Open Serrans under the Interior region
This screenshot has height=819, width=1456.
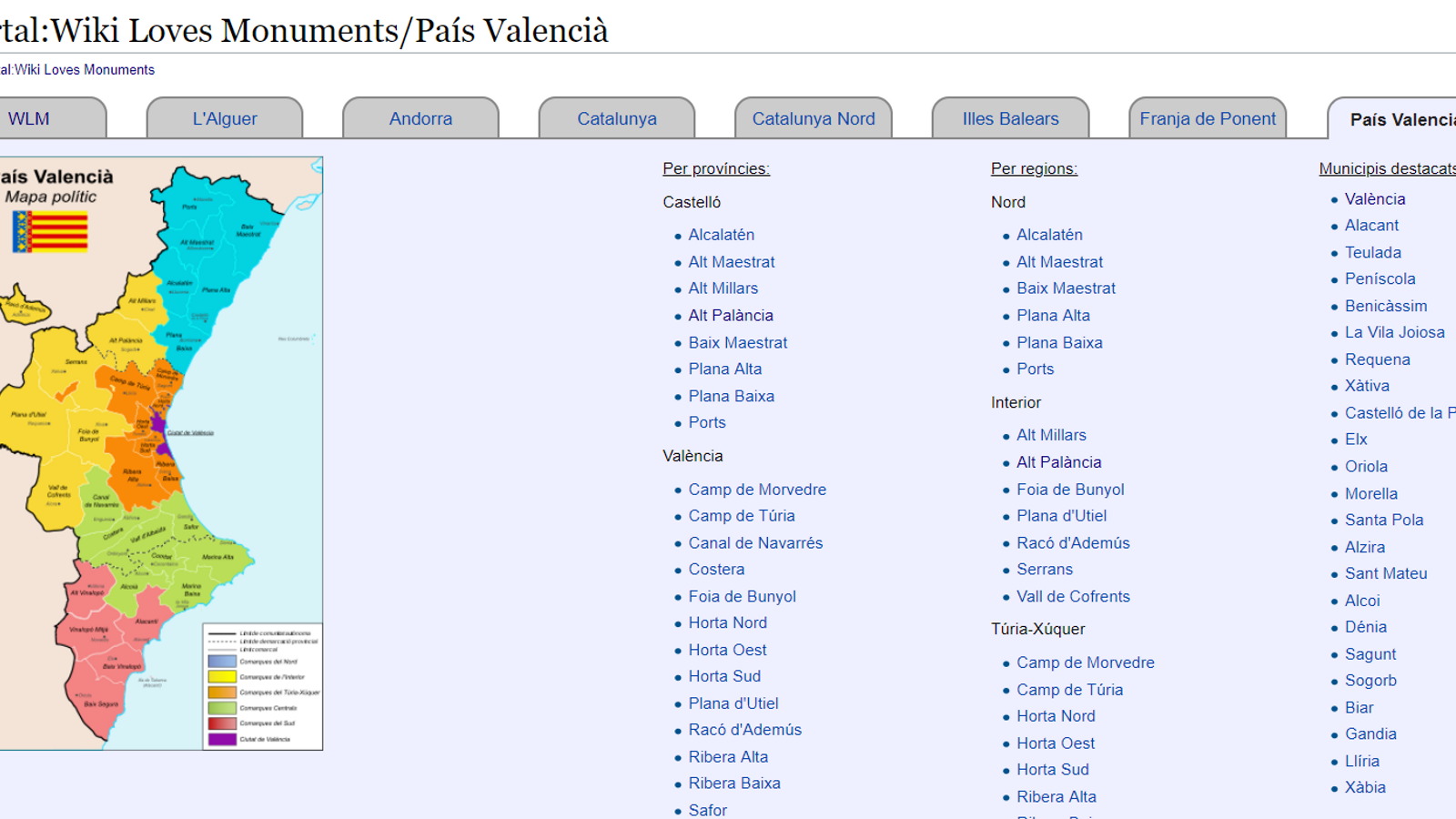(x=1045, y=570)
